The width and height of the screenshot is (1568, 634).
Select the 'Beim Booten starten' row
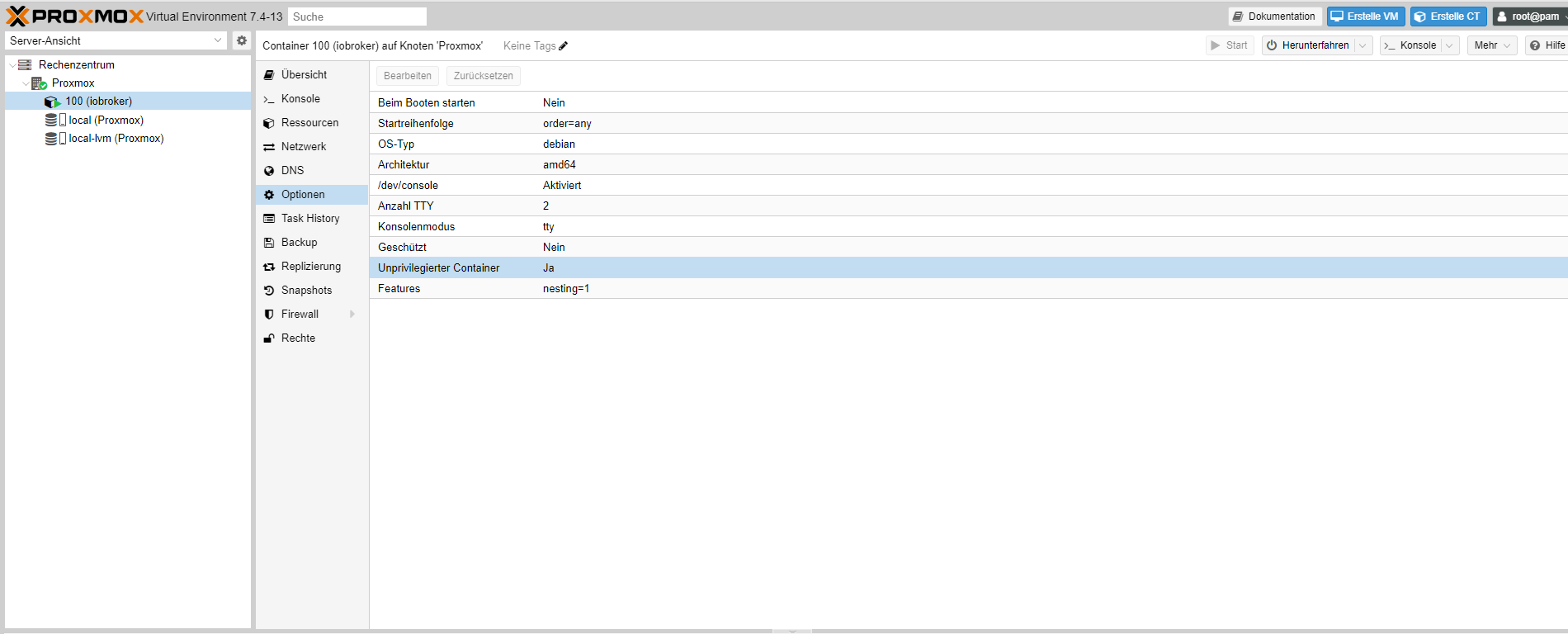click(x=969, y=103)
